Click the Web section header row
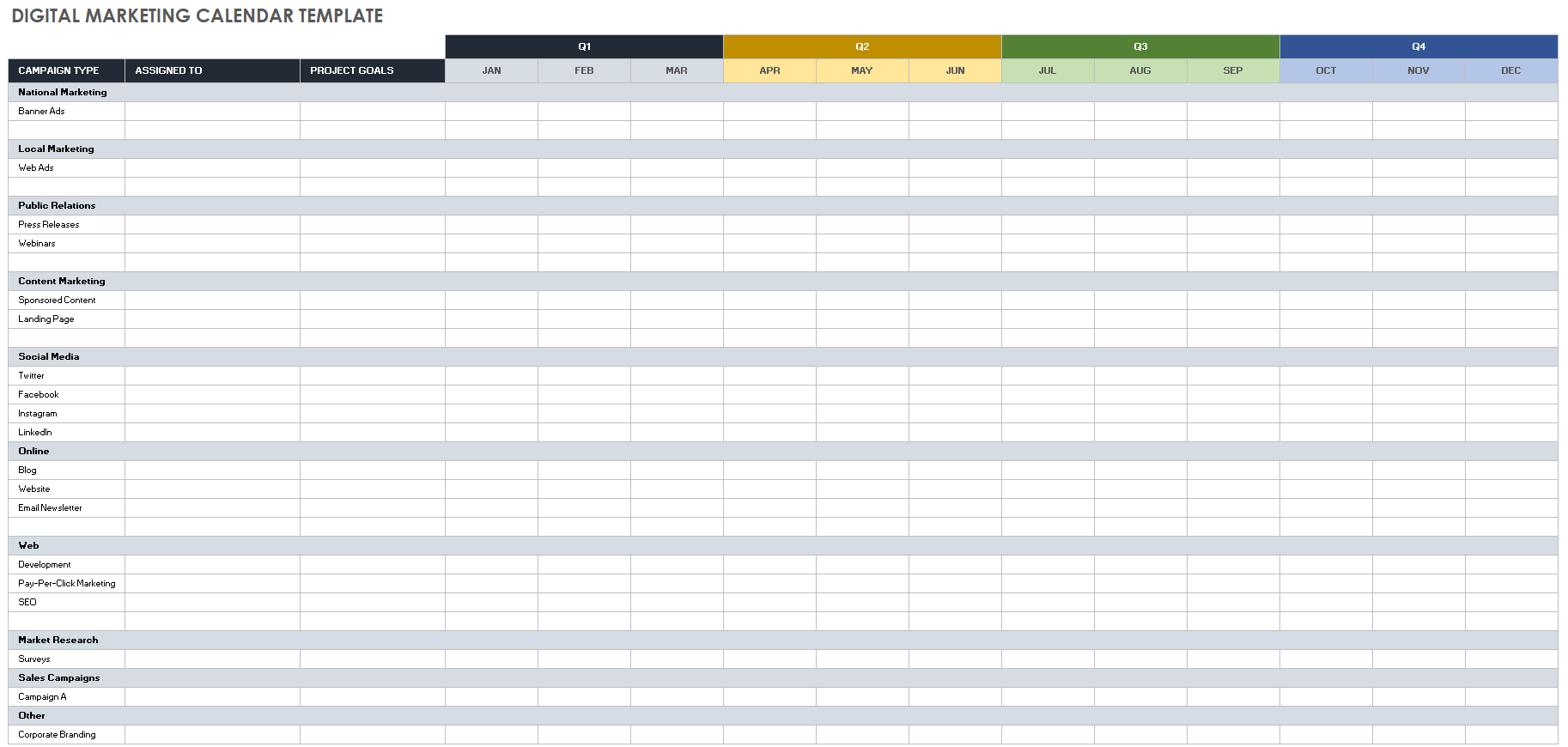The height and width of the screenshot is (747, 1568). coord(783,545)
